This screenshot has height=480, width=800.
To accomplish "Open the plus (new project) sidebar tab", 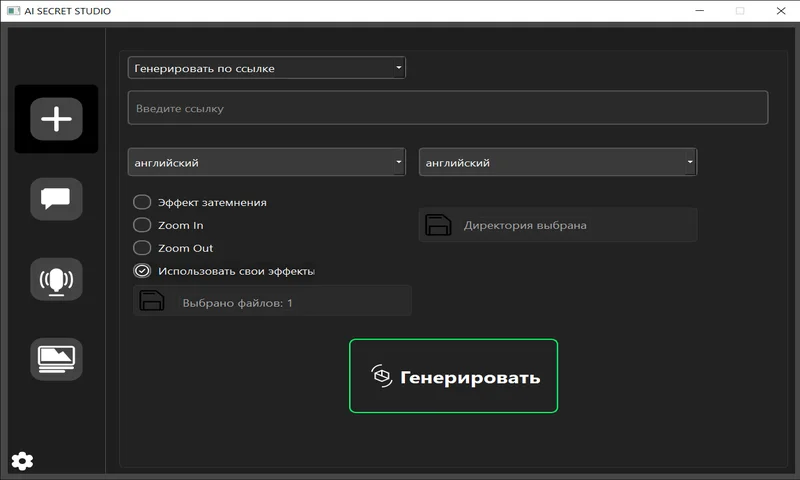I will pyautogui.click(x=56, y=119).
